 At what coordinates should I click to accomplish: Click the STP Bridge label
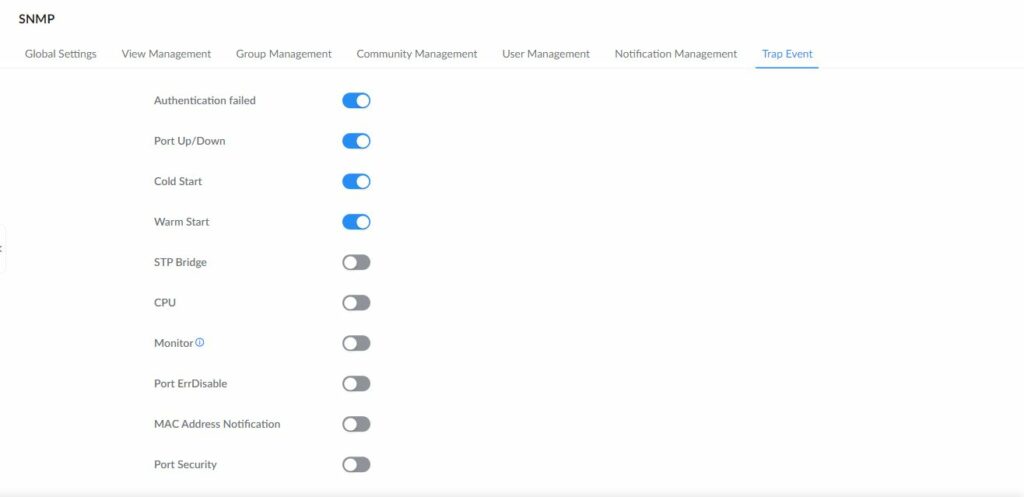pyautogui.click(x=180, y=263)
